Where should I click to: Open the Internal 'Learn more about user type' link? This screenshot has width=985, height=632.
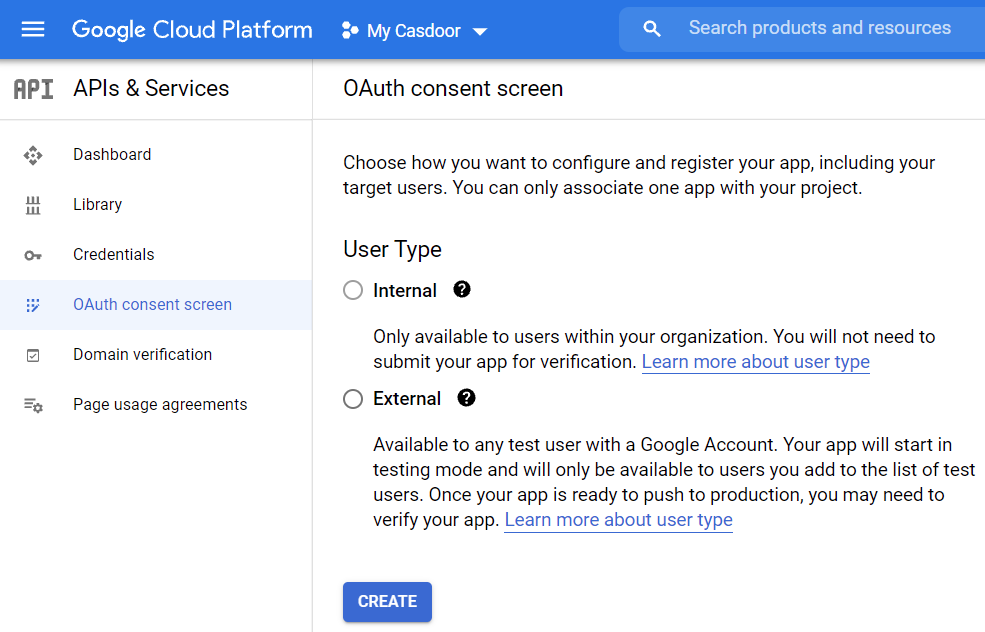755,362
